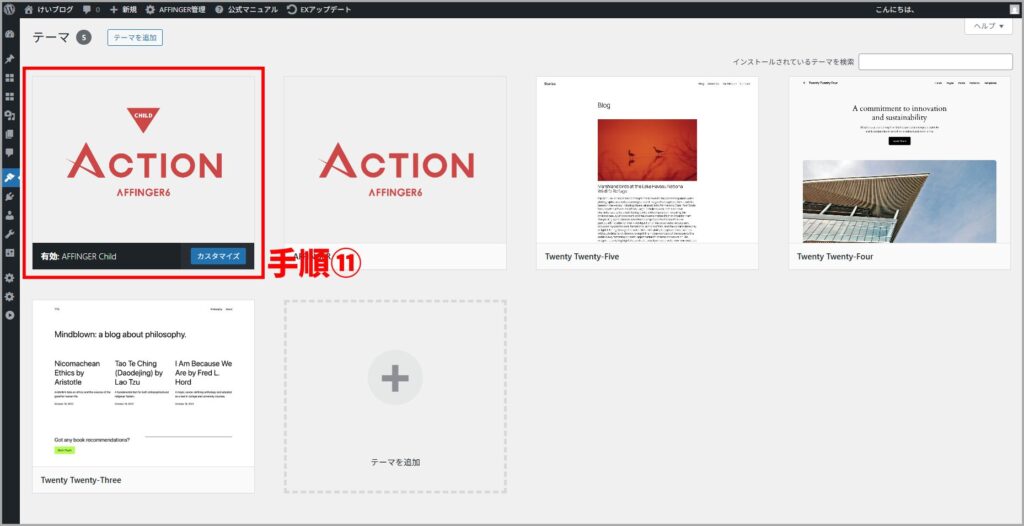Open the Media library sidebar icon
The width and height of the screenshot is (1024, 526).
10,116
